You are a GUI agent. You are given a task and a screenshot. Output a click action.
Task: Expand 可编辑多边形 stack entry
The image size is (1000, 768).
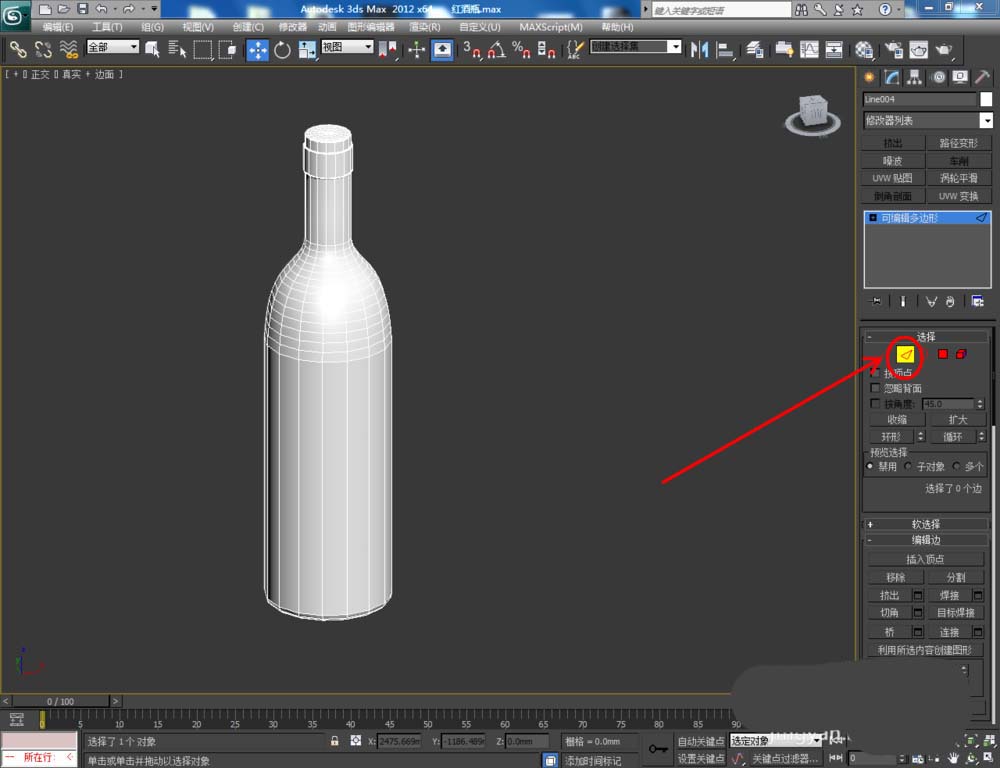[x=873, y=218]
